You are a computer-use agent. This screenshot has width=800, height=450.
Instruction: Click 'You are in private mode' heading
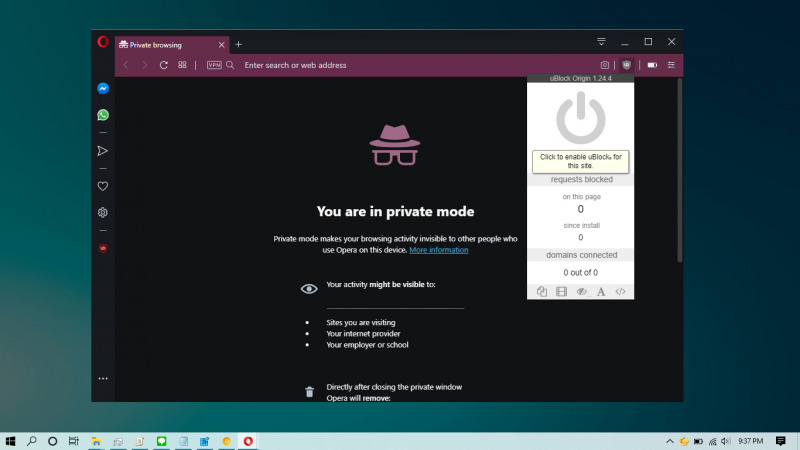click(x=395, y=212)
